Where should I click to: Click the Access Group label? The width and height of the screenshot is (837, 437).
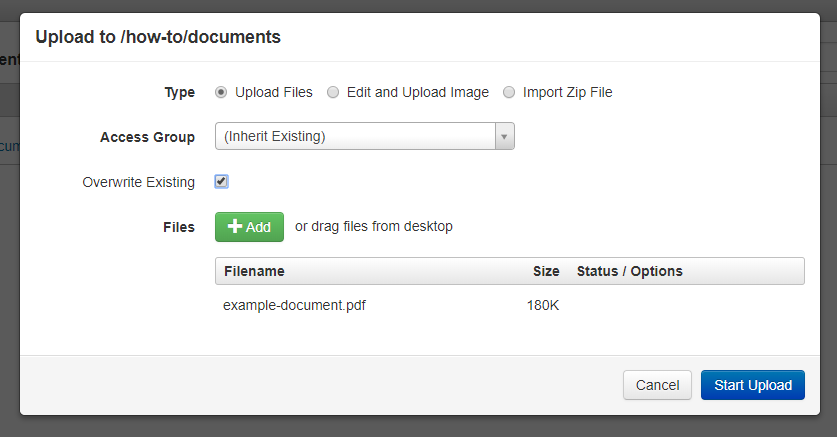(147, 137)
